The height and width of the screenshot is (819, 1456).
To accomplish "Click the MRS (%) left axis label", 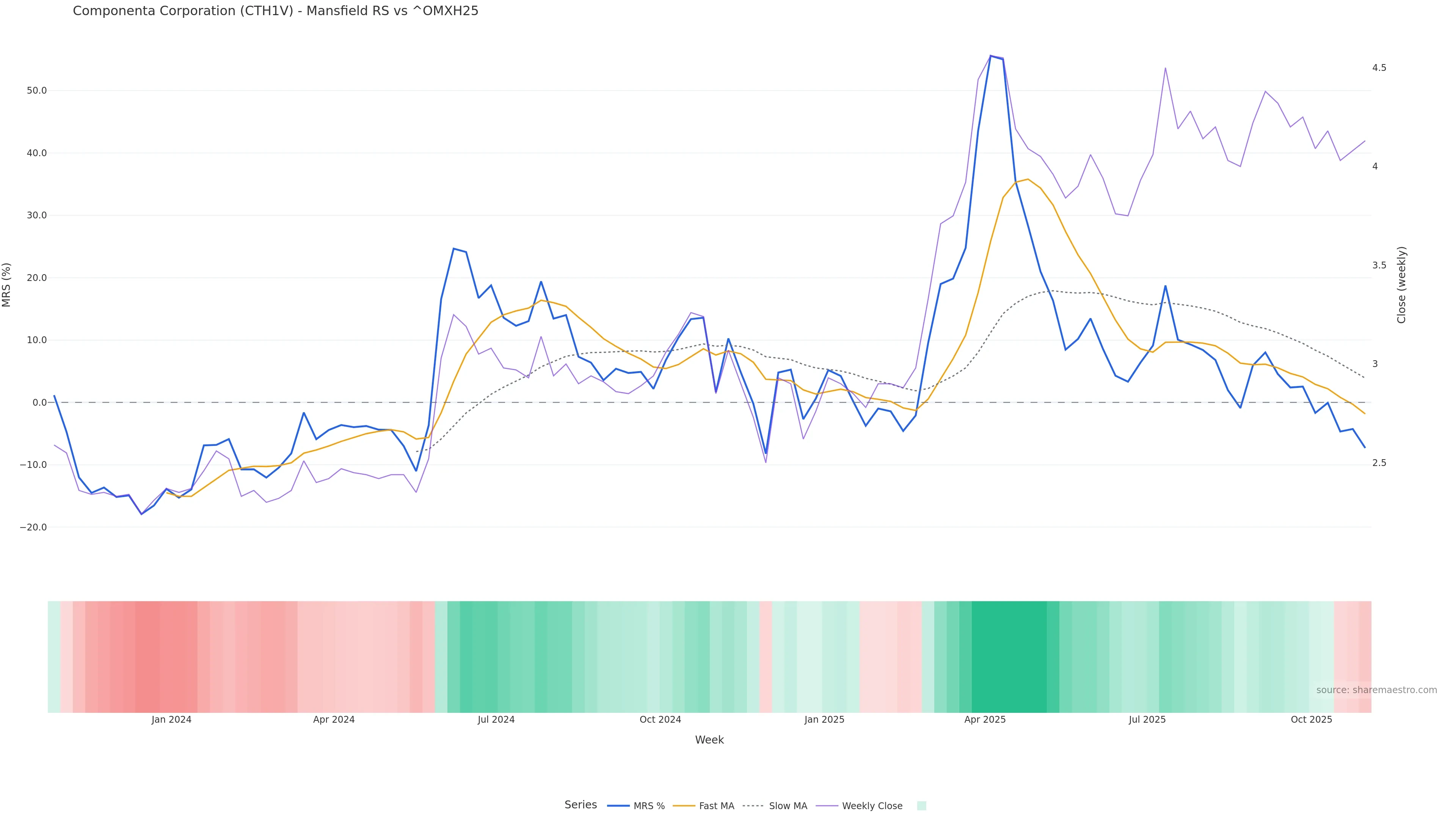I will (x=7, y=285).
